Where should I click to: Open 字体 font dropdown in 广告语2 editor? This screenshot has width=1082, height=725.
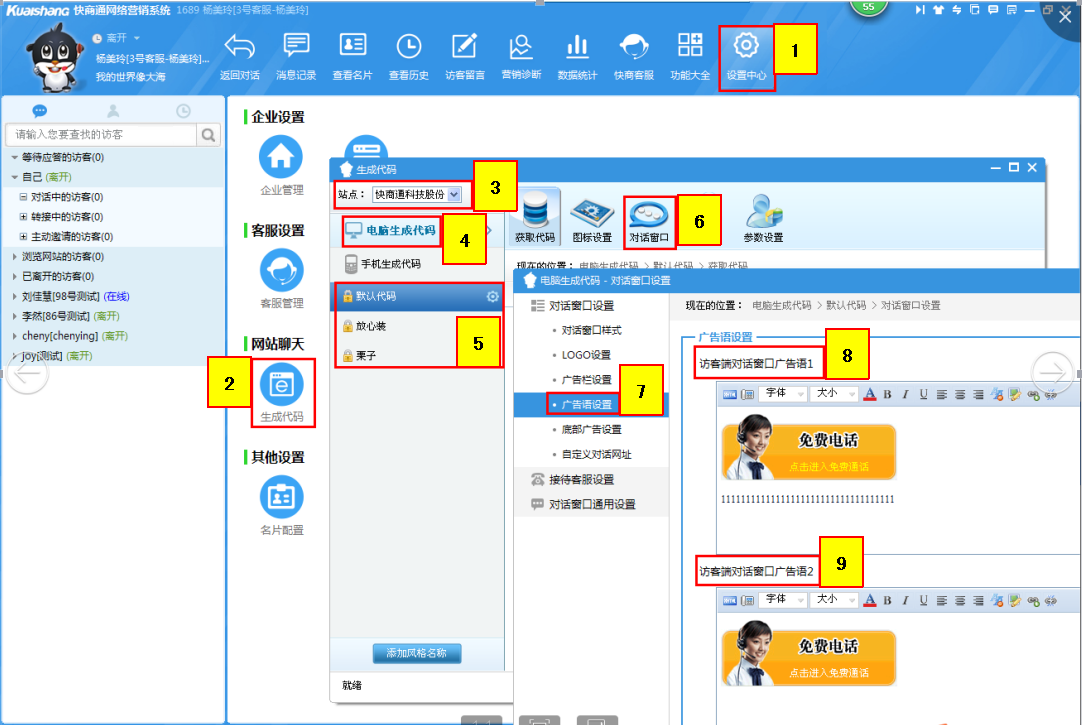pos(783,599)
